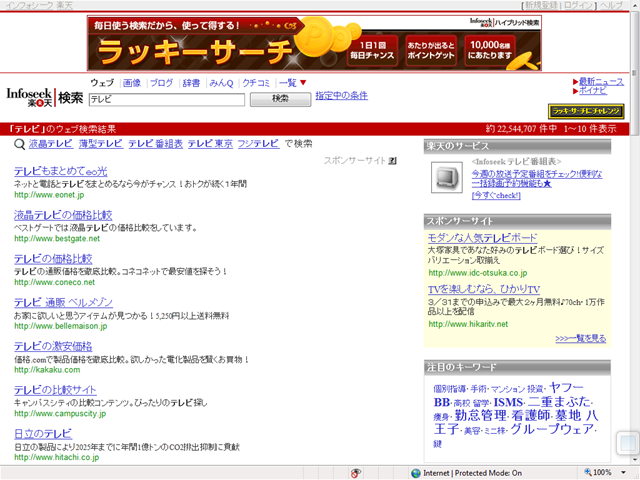This screenshot has width=640, height=480.
Task: Click the Internet zone globe icon
Action: point(416,473)
